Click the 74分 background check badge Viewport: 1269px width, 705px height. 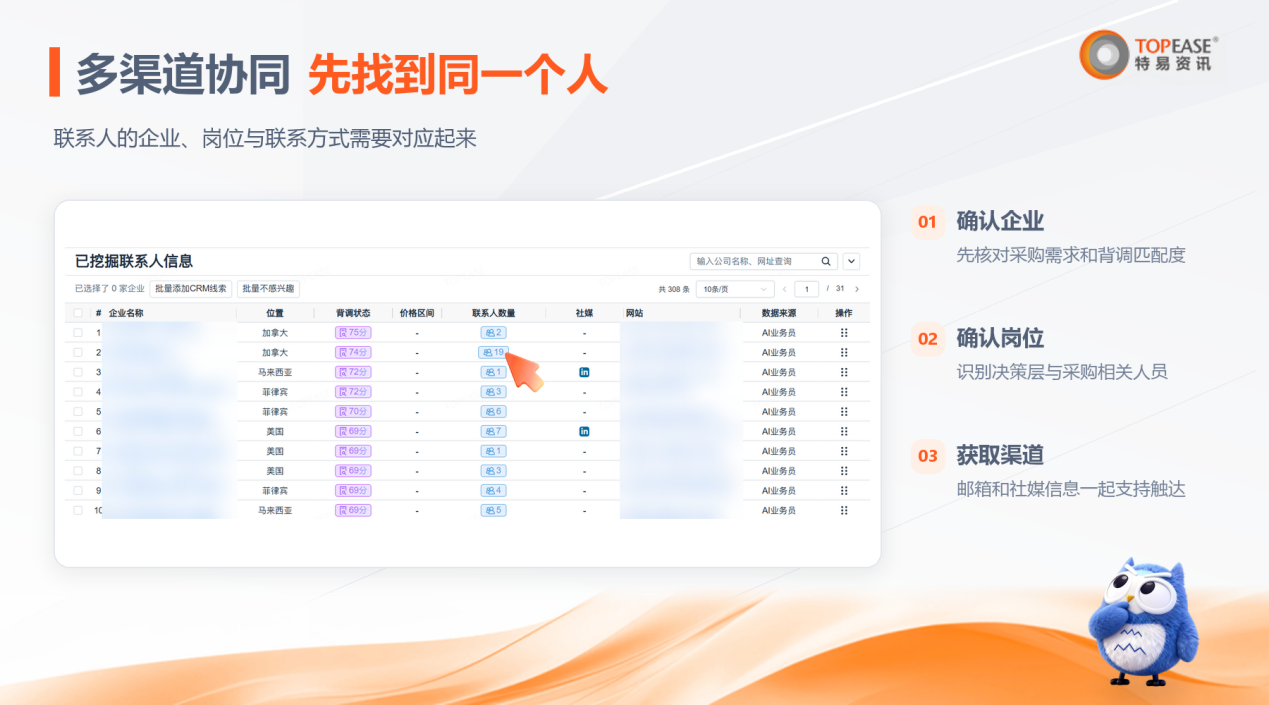click(x=353, y=352)
